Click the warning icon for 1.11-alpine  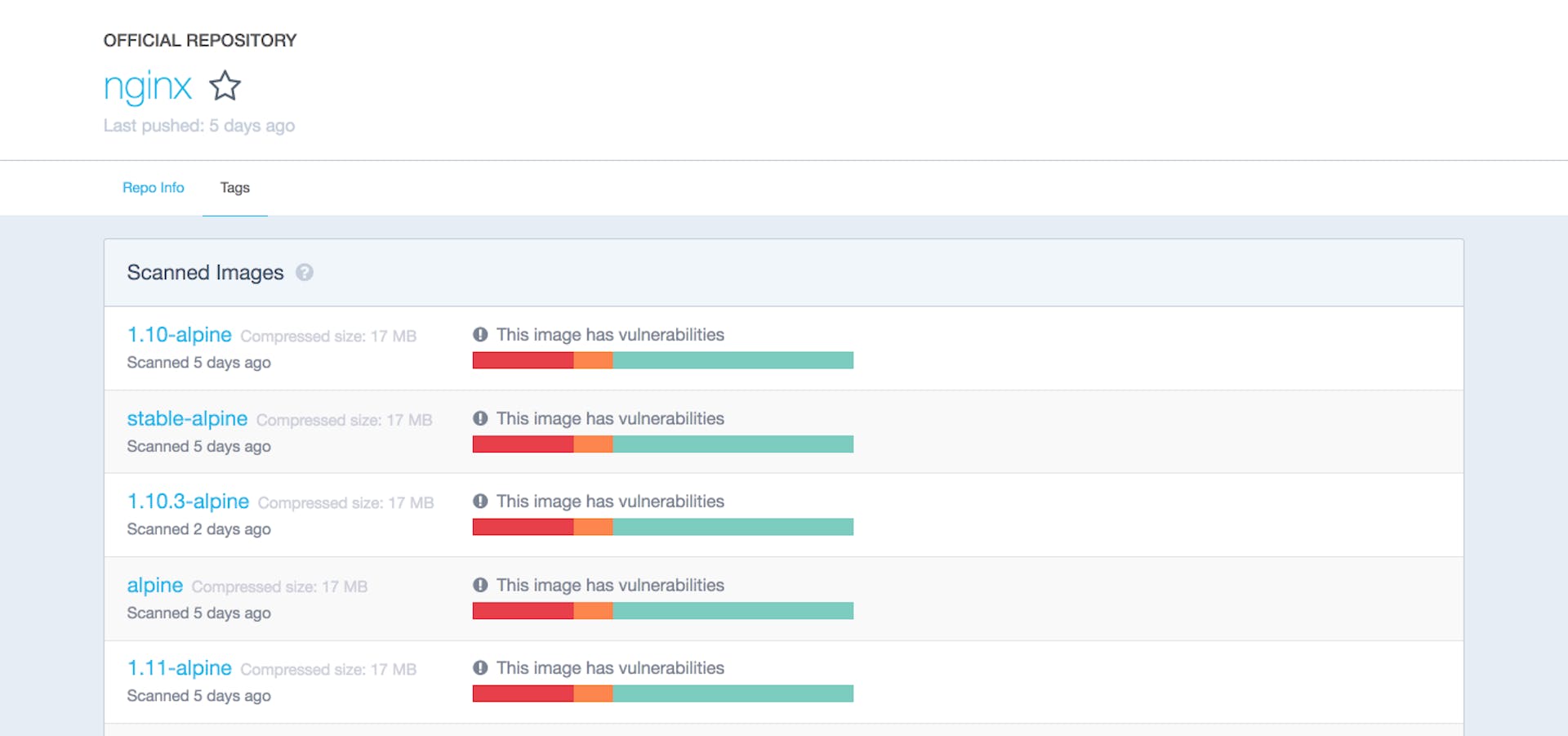click(480, 667)
